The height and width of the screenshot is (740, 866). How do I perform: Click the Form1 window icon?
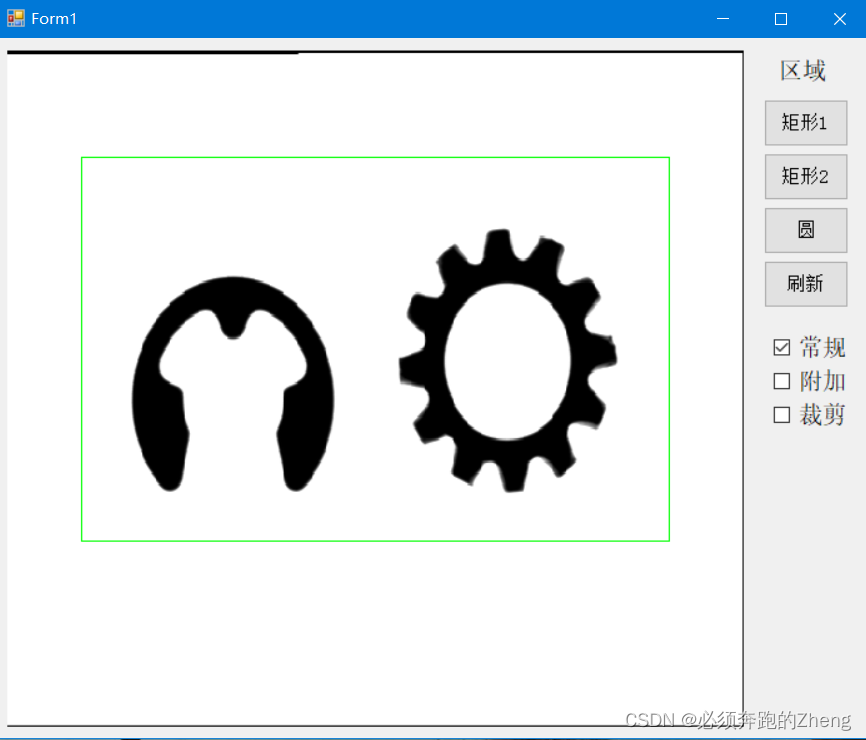tap(15, 18)
